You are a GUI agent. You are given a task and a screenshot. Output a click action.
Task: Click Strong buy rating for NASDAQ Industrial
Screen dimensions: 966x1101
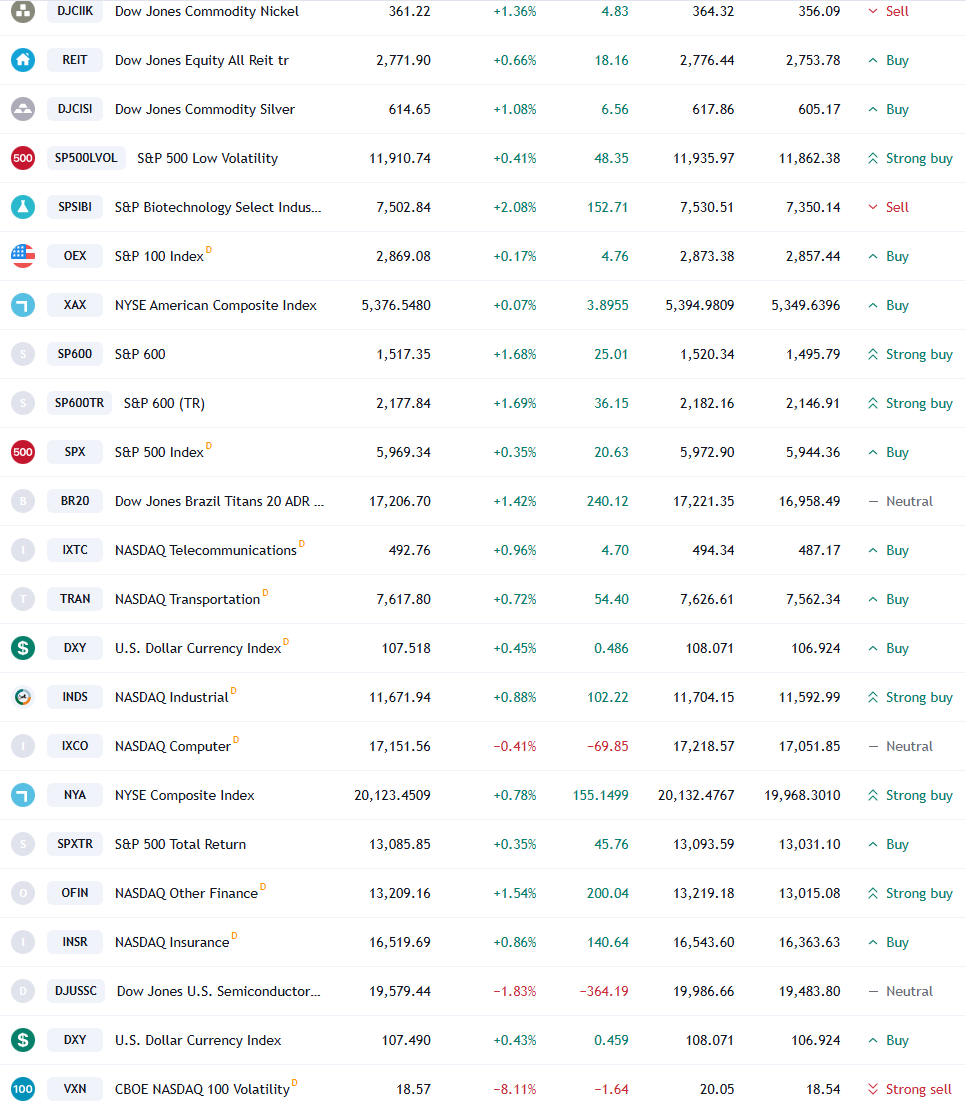910,698
